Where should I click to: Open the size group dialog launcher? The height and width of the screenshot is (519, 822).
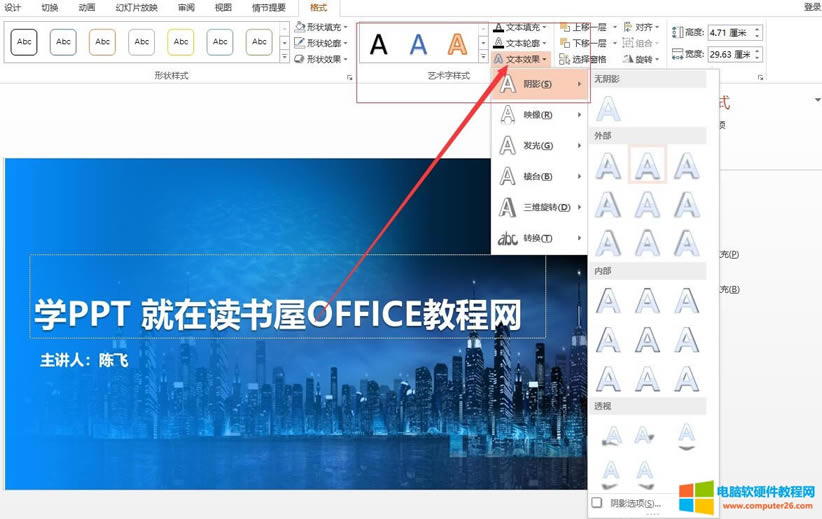pyautogui.click(x=760, y=77)
